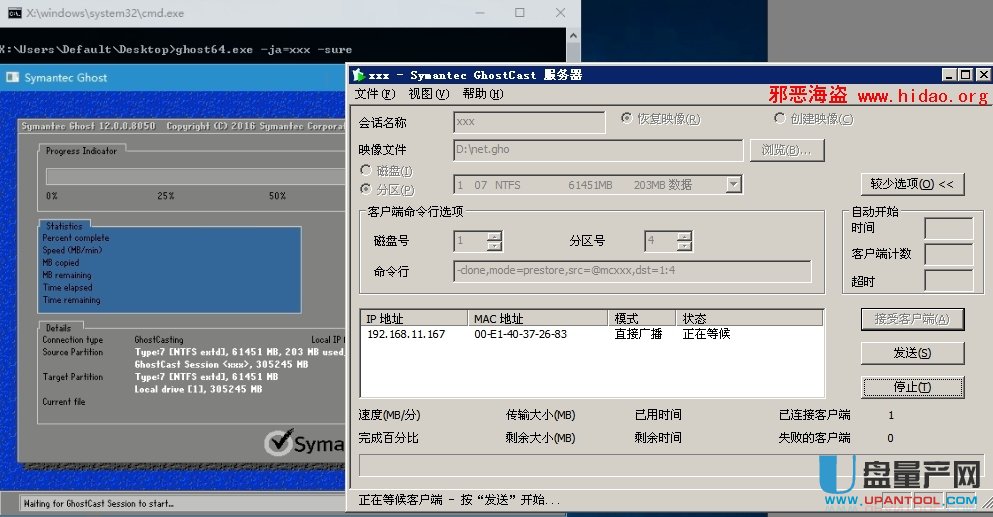Screen dimensions: 993x517
Task: Open the partition NTFS 61451MB dropdown
Action: point(733,184)
